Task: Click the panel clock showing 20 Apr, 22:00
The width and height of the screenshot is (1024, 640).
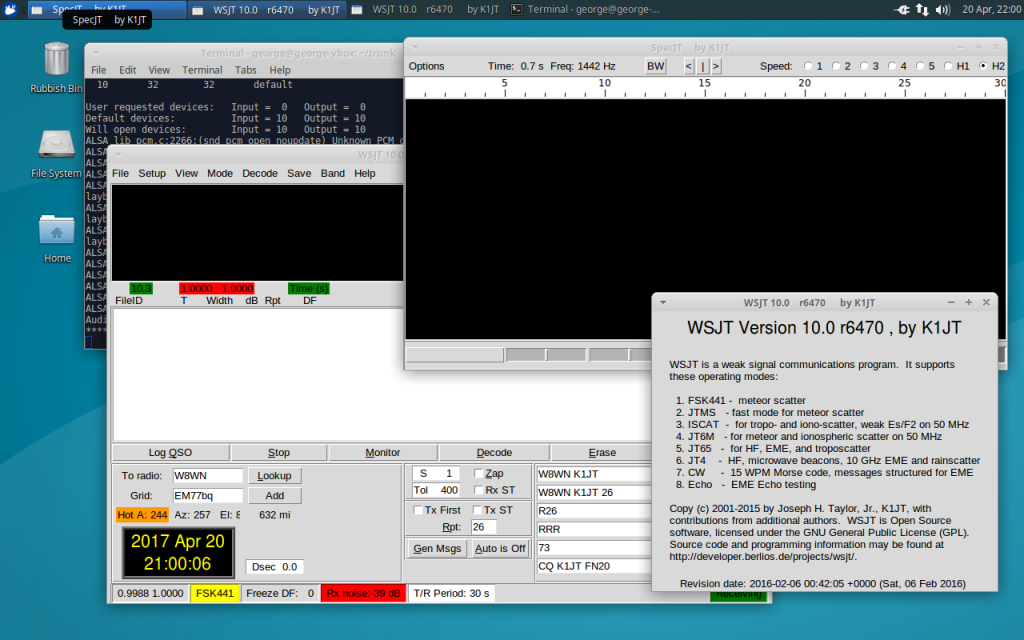Action: (x=991, y=10)
